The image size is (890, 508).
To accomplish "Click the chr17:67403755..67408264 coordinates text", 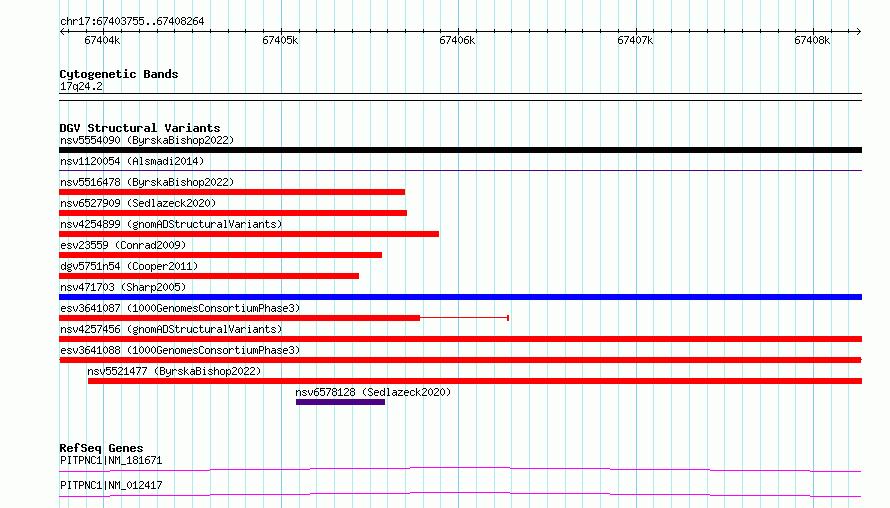I will (x=132, y=22).
